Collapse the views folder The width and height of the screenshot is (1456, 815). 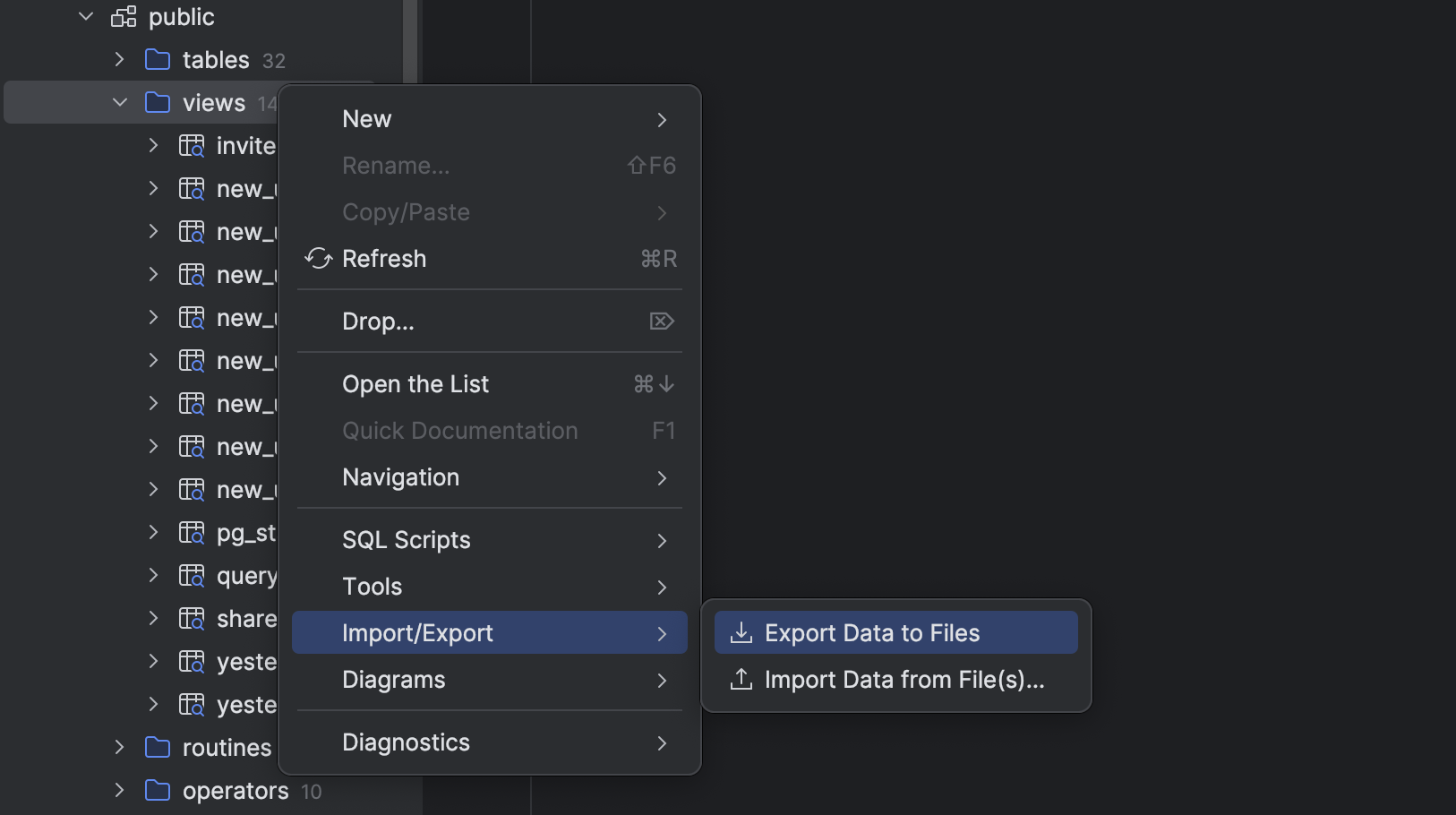click(x=120, y=103)
